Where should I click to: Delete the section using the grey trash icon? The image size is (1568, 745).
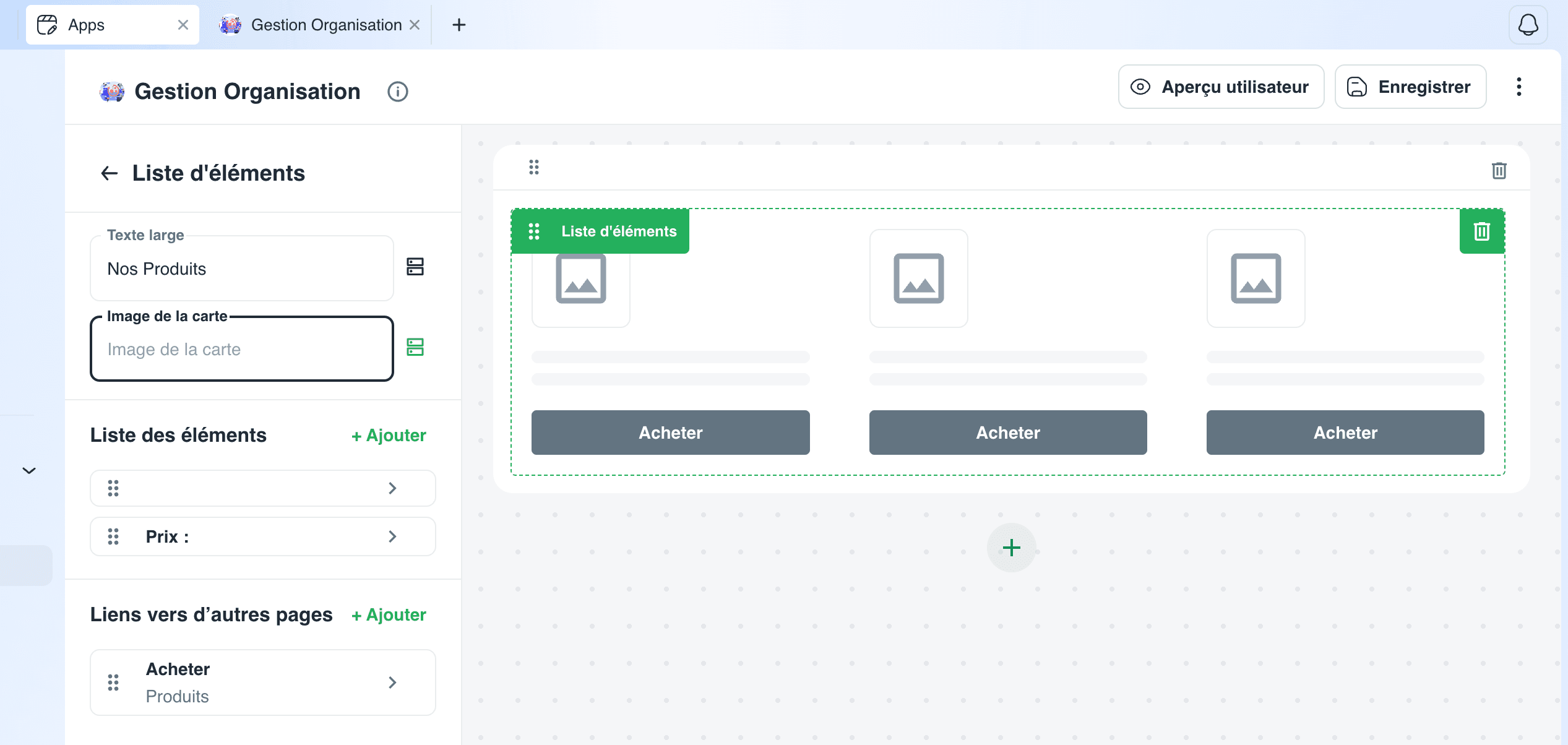pos(1499,171)
